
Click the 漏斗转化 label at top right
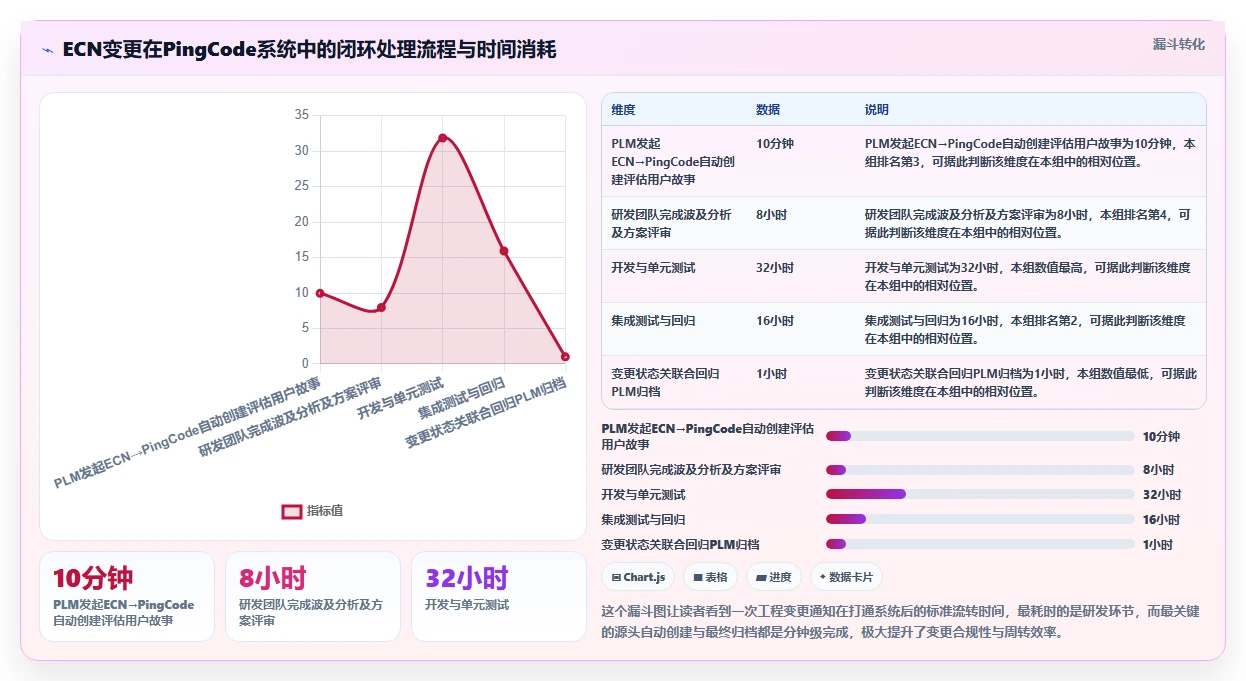1179,45
